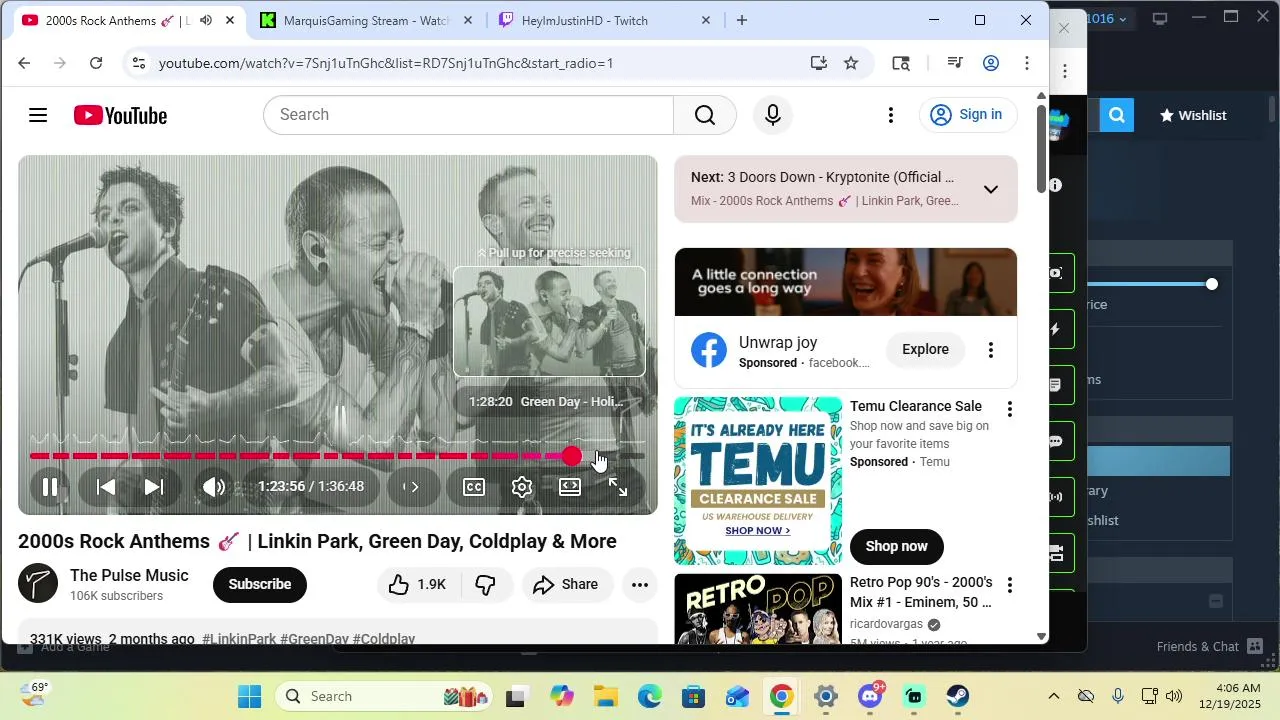The height and width of the screenshot is (720, 1280).
Task: Click Explore on the Facebook ad
Action: coord(925,349)
